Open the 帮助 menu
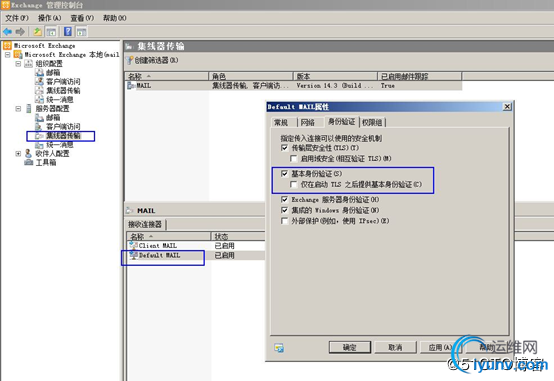 tap(114, 18)
